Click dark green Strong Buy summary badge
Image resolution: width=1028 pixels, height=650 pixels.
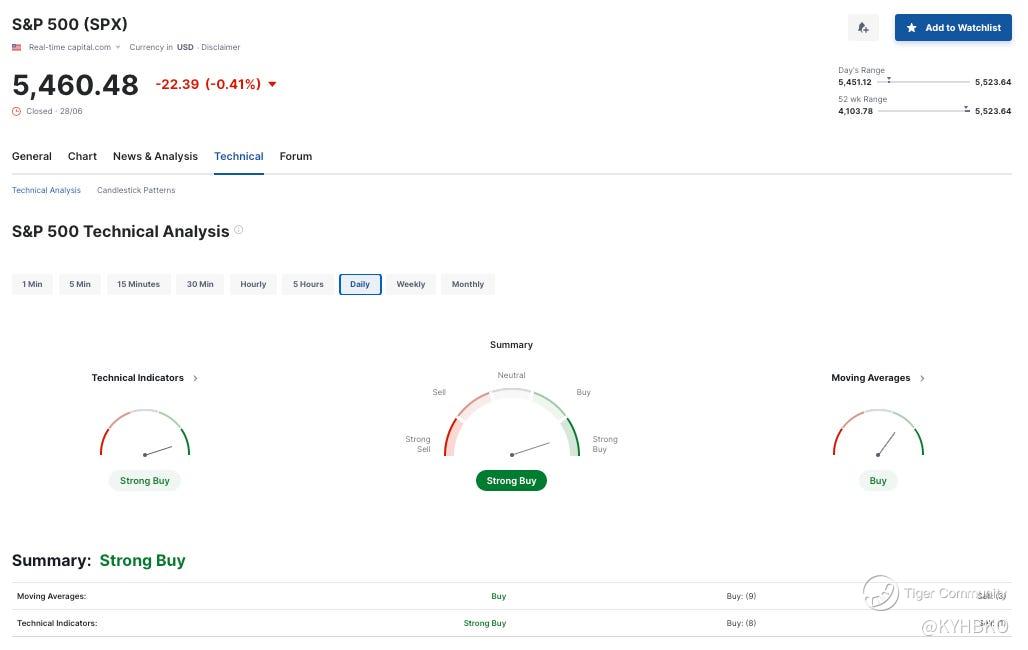(x=511, y=481)
